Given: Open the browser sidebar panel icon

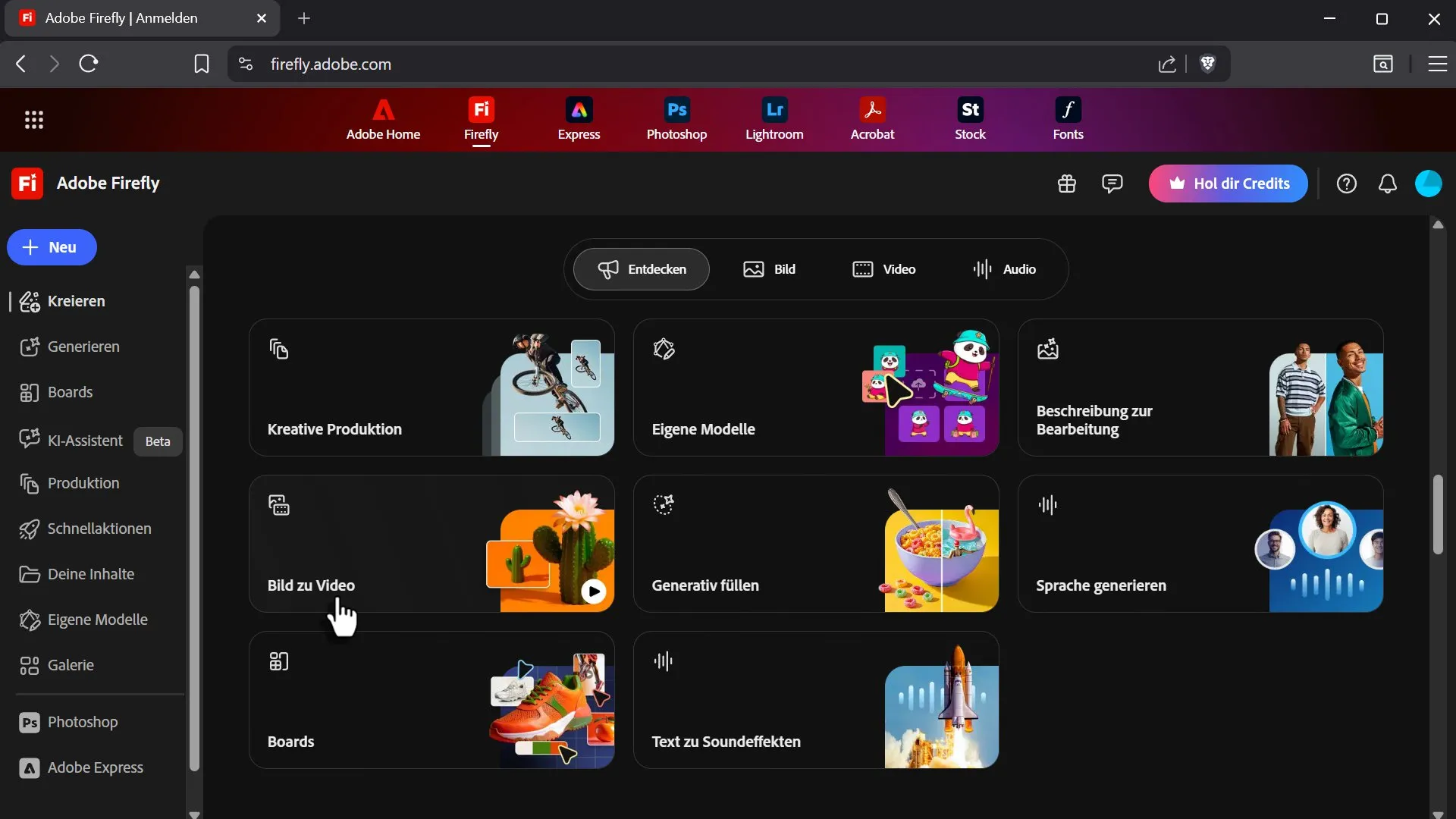Looking at the screenshot, I should point(1383,64).
